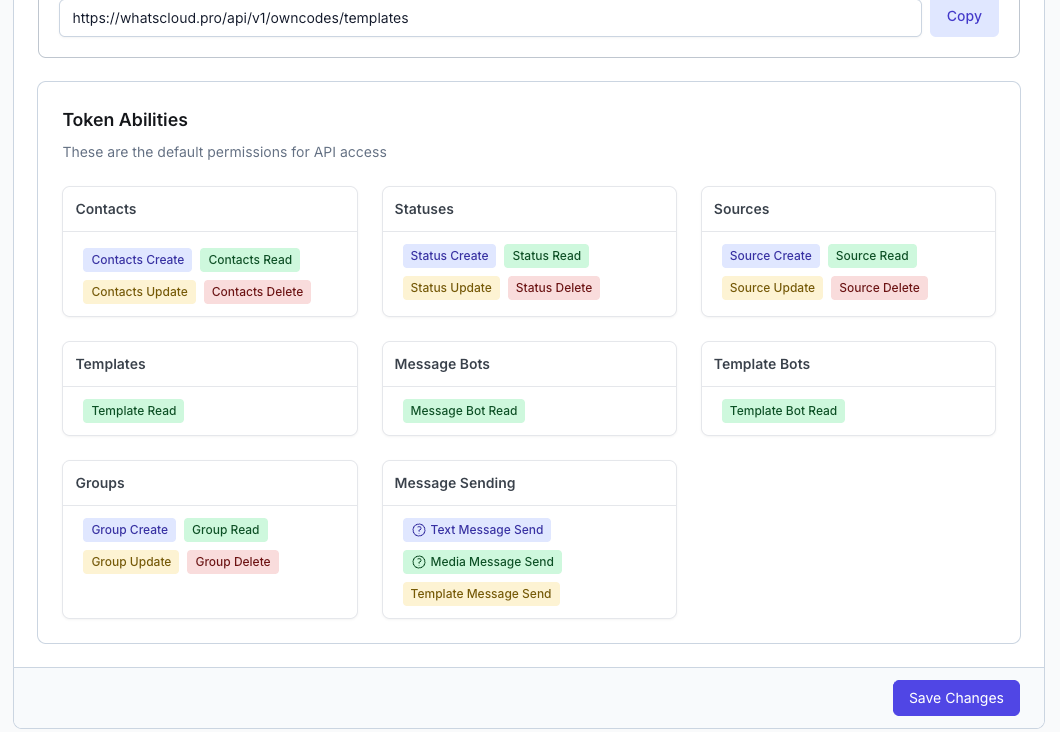Click the help icon beside Text Message Send
This screenshot has height=732, width=1060.
point(417,530)
